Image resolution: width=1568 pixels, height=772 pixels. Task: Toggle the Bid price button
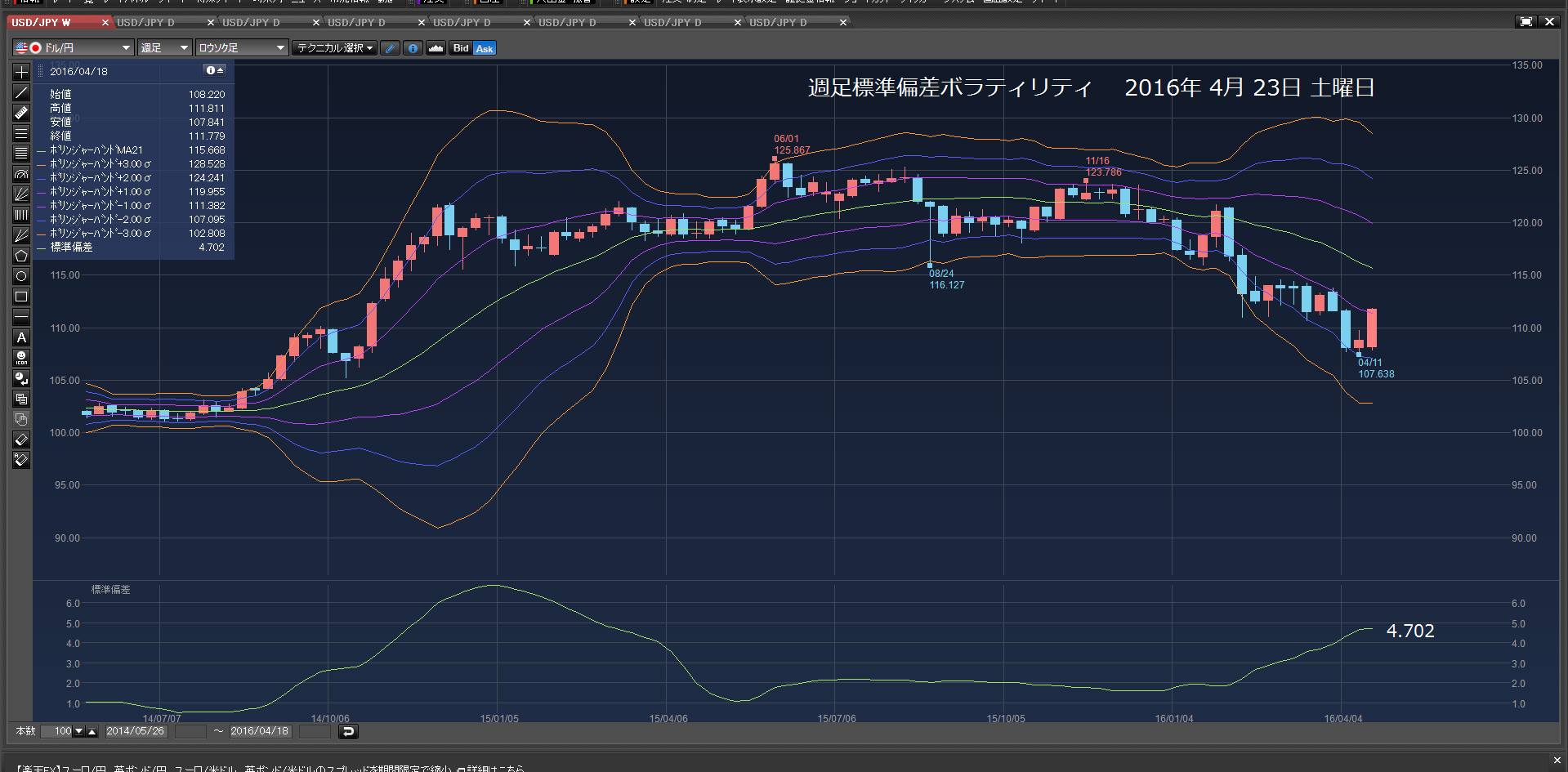point(461,48)
